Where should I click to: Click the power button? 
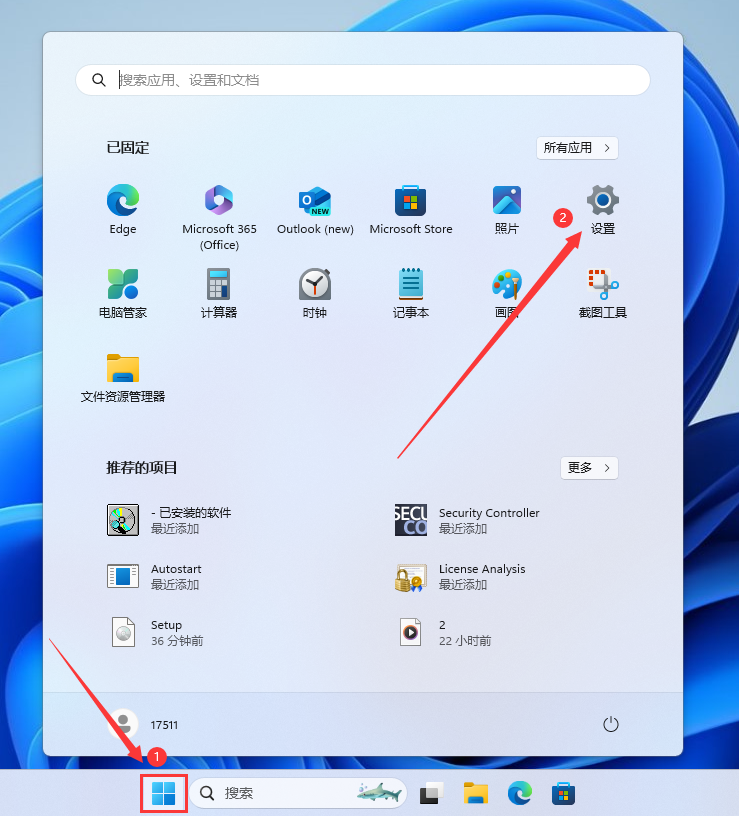point(611,724)
